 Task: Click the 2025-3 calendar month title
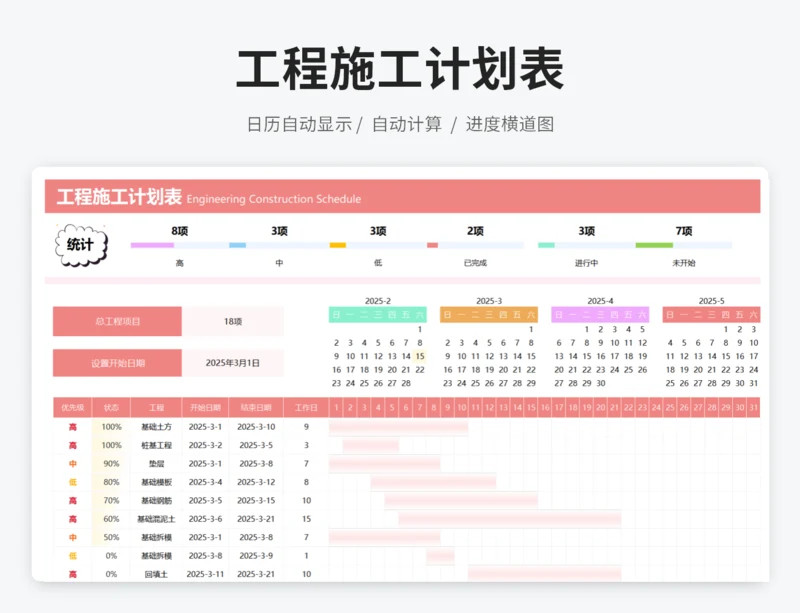489,301
